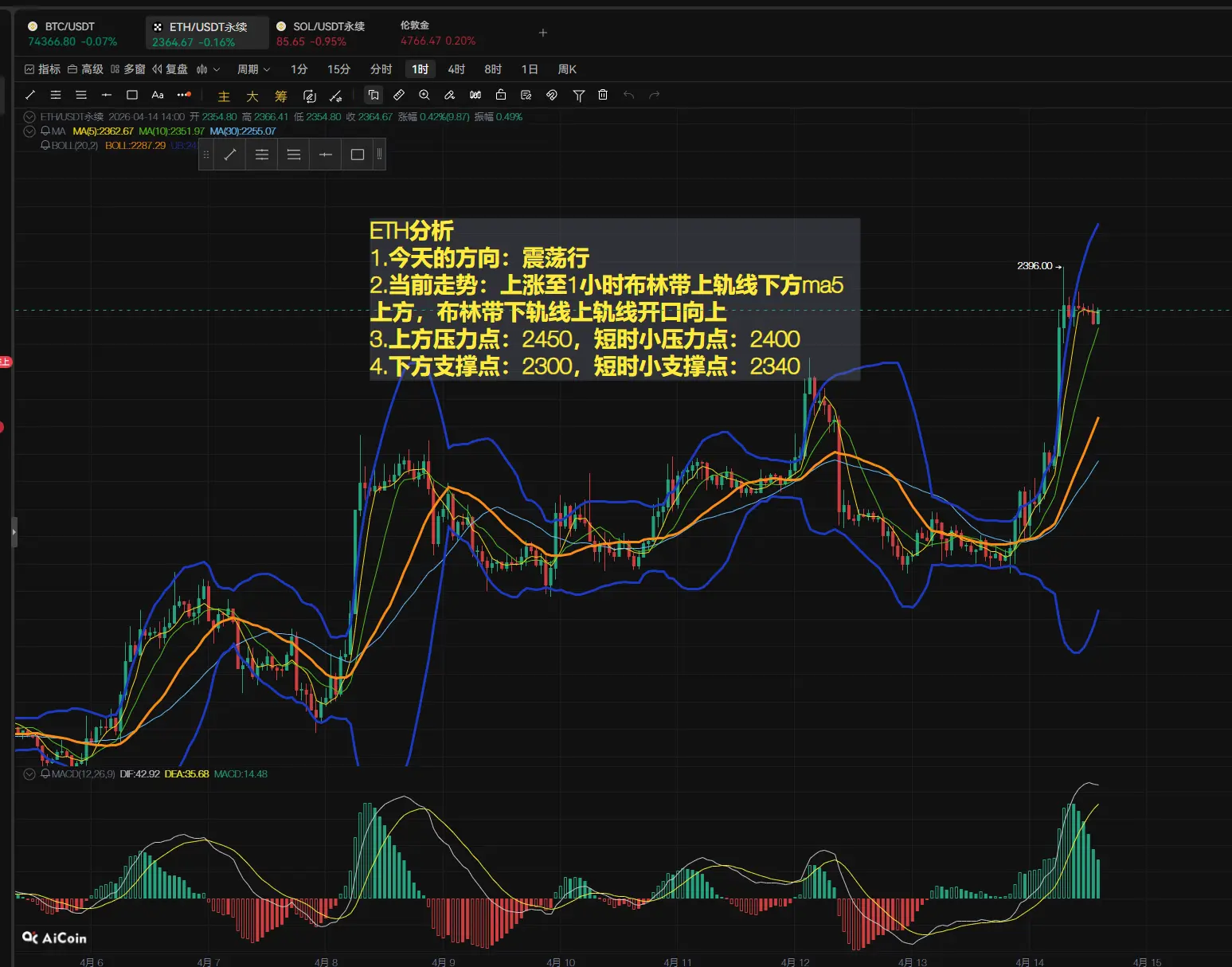Pick the horizontal ray tool in the floating toolbar
The width and height of the screenshot is (1232, 967).
click(x=326, y=155)
